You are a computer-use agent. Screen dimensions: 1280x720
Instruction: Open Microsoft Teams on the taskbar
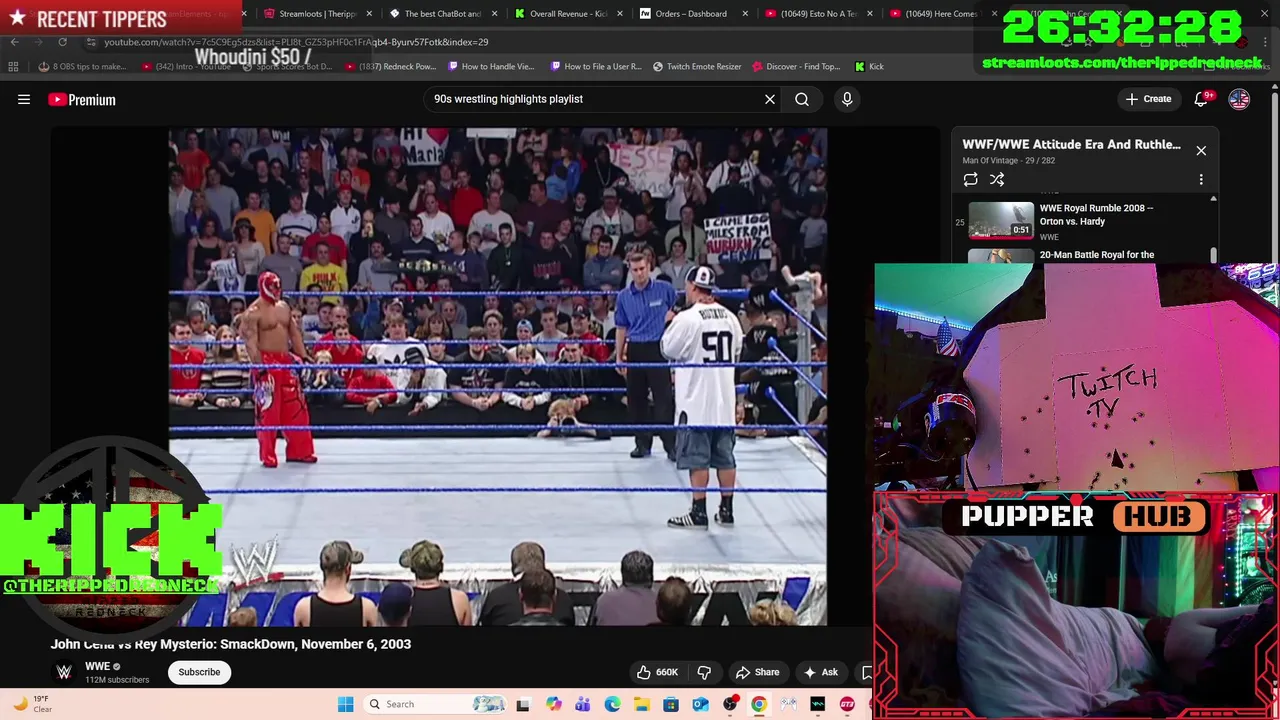tap(583, 704)
